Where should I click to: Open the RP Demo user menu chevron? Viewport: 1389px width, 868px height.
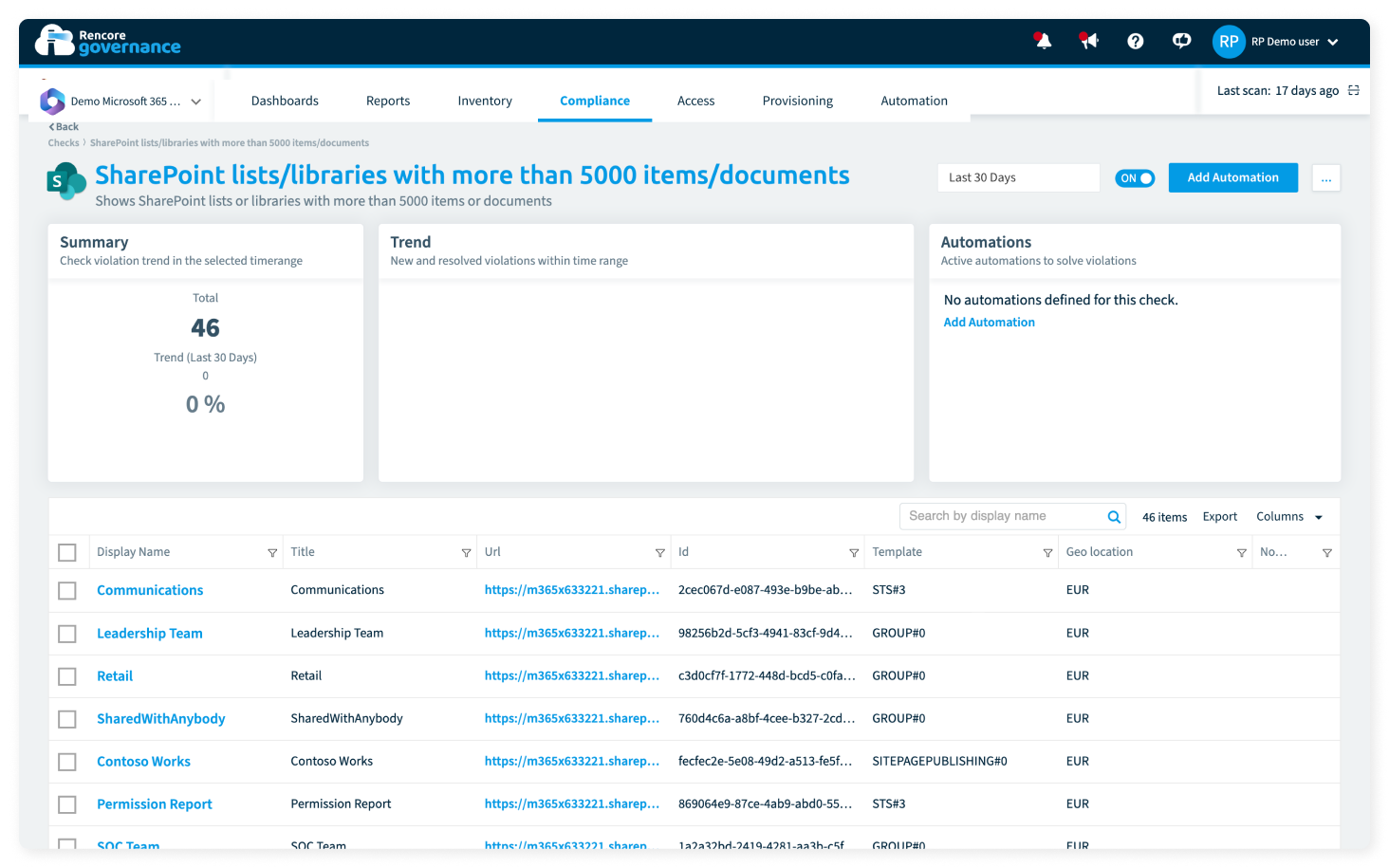tap(1332, 42)
